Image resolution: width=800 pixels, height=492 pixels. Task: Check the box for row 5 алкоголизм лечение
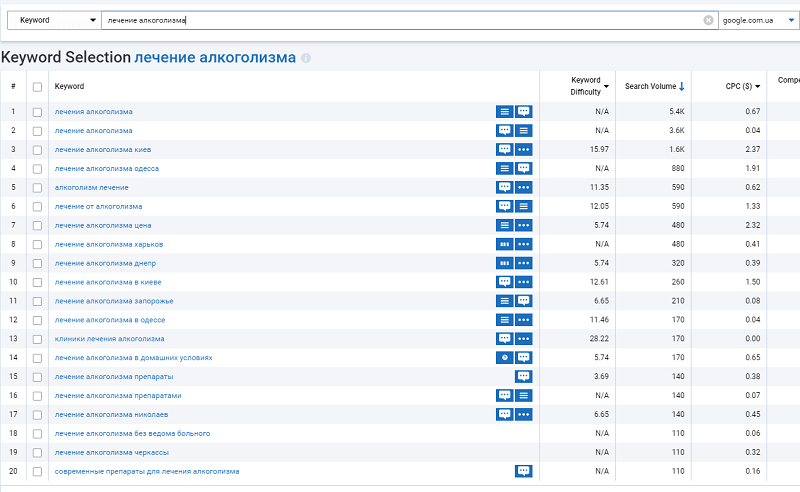37,188
